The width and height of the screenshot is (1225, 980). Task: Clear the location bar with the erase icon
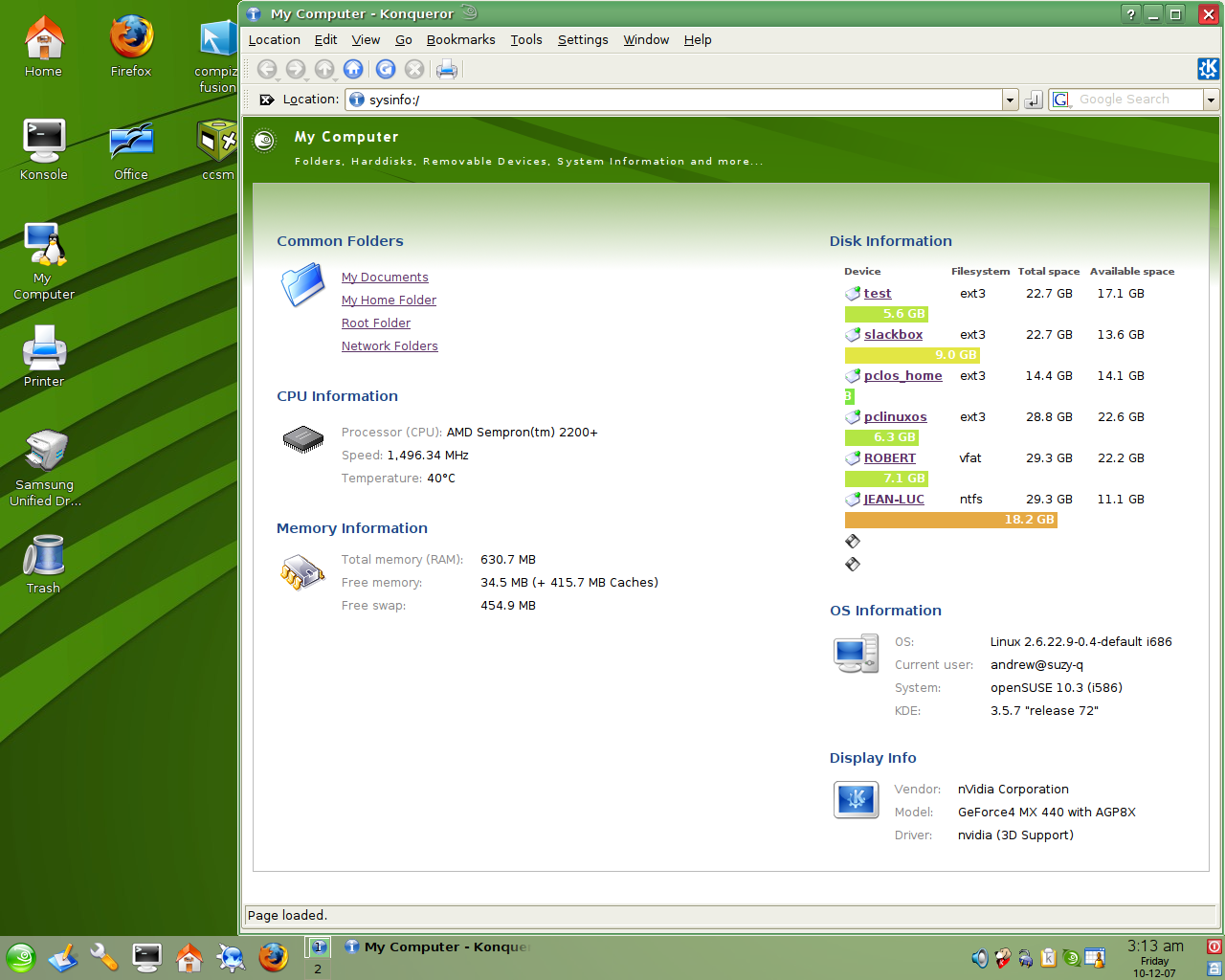[267, 100]
